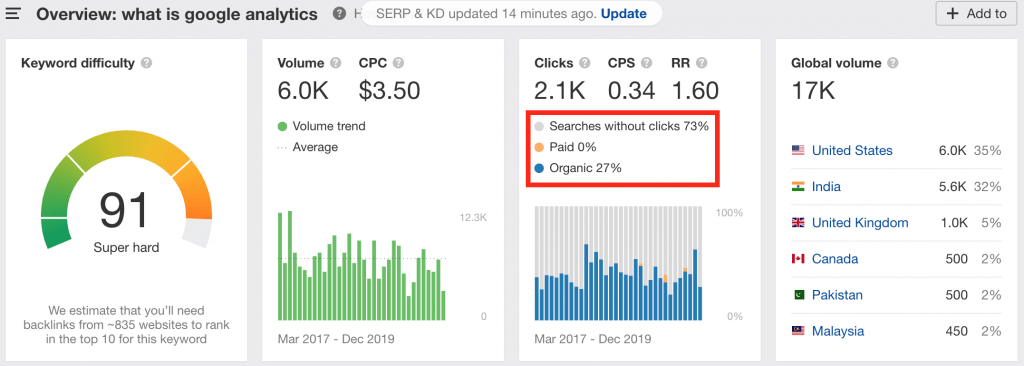Click the Clicks value 2.1K
The image size is (1024, 366).
click(560, 91)
